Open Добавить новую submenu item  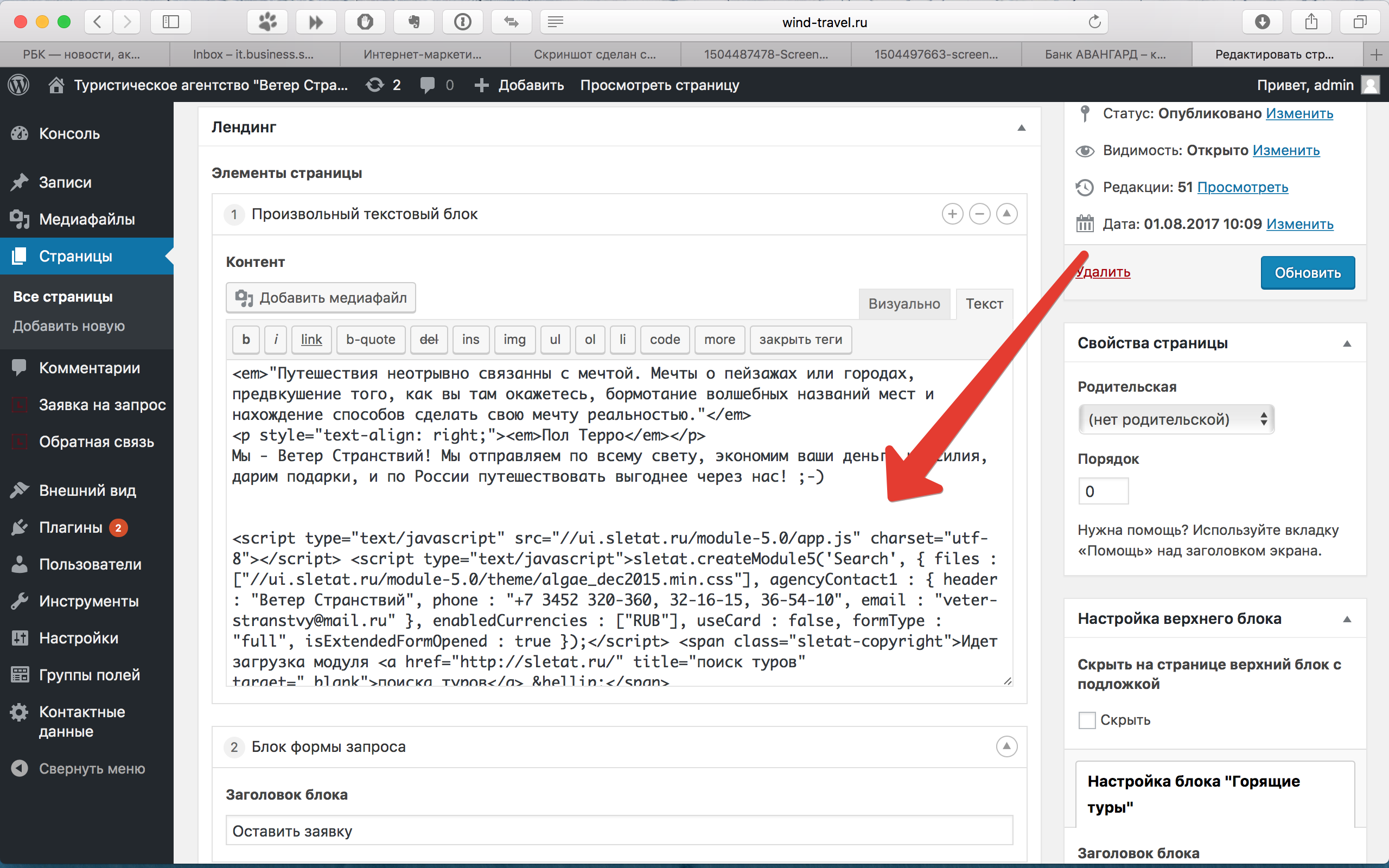(69, 326)
